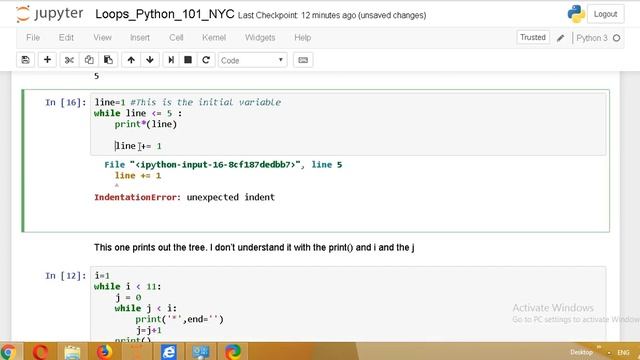
Task: Open the control panel taskbar icon
Action: 200,351
